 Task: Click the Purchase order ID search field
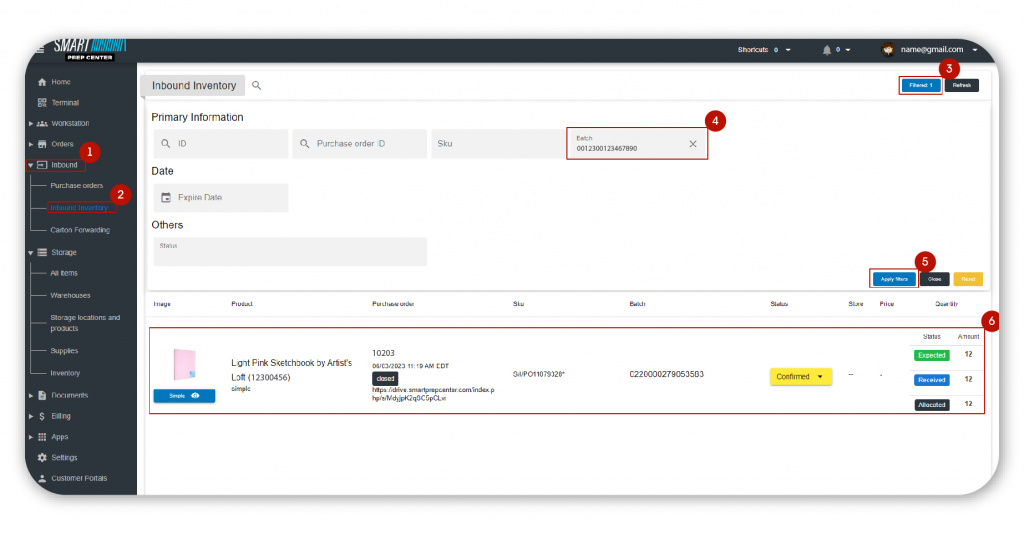[360, 144]
